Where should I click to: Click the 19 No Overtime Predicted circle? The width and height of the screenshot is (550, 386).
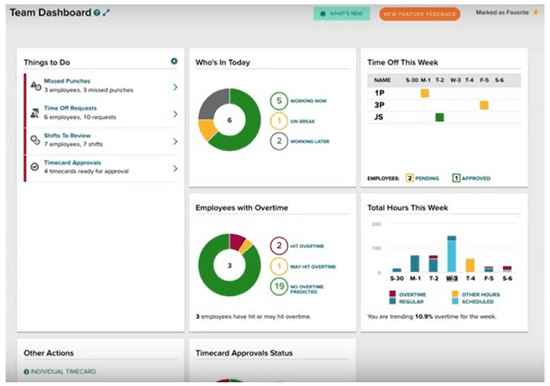point(279,286)
